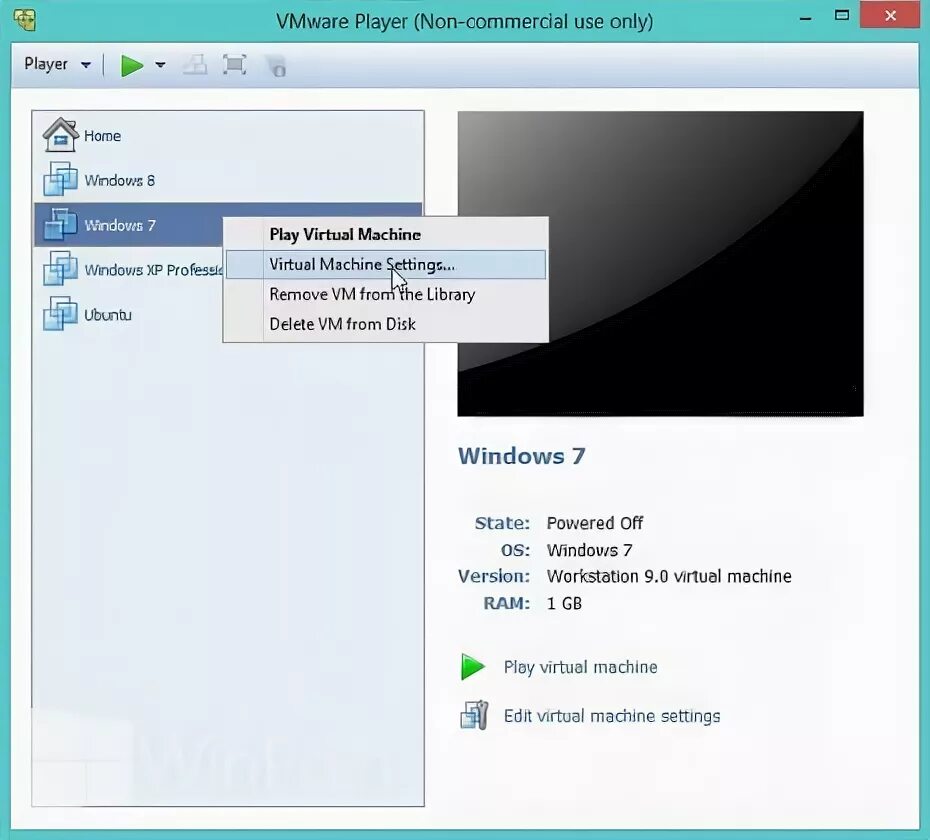
Task: Click the green Play toolbar icon
Action: [x=132, y=65]
